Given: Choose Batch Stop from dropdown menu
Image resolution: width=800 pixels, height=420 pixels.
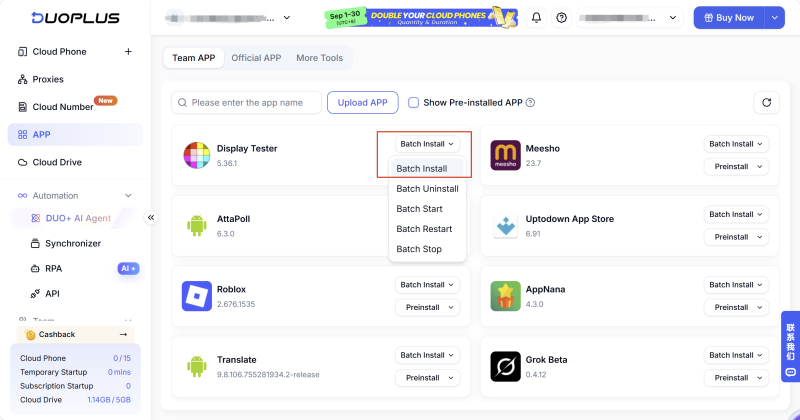Looking at the screenshot, I should tap(427, 249).
